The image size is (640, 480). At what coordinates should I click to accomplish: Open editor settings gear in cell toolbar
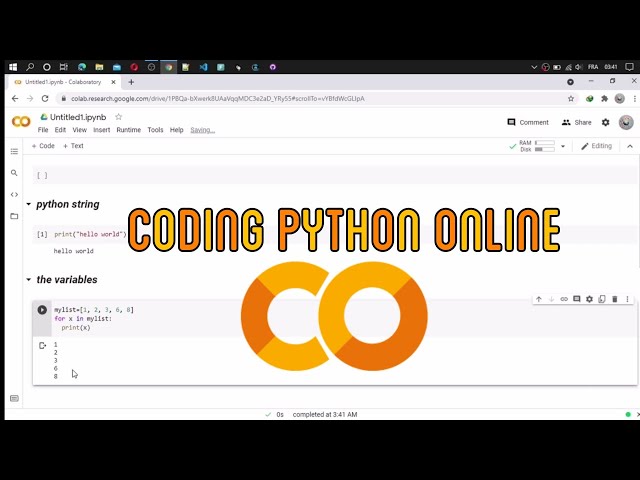coord(589,299)
